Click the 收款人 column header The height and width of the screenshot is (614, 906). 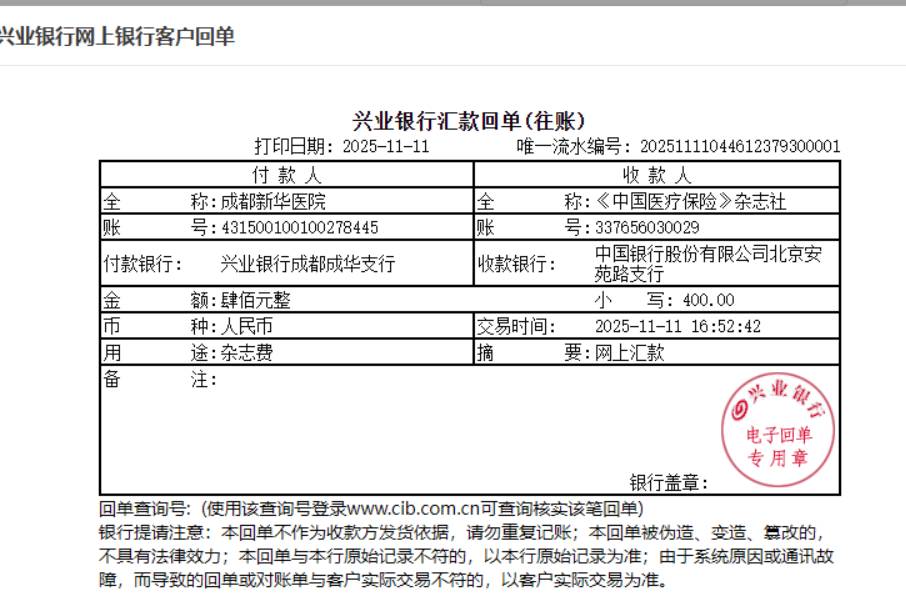point(657,175)
